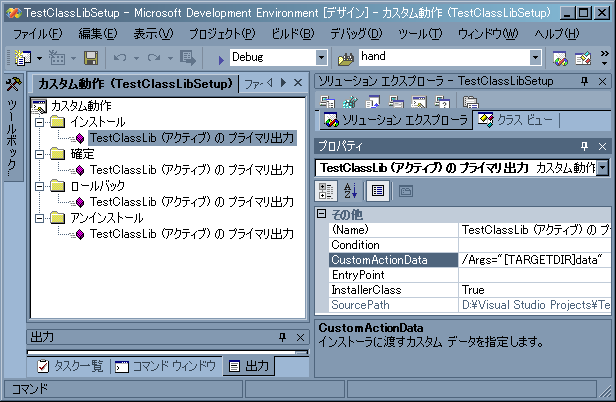Screen dimensions: 616x402
Task: Open the New Project dropdown arrow
Action: click(39, 59)
